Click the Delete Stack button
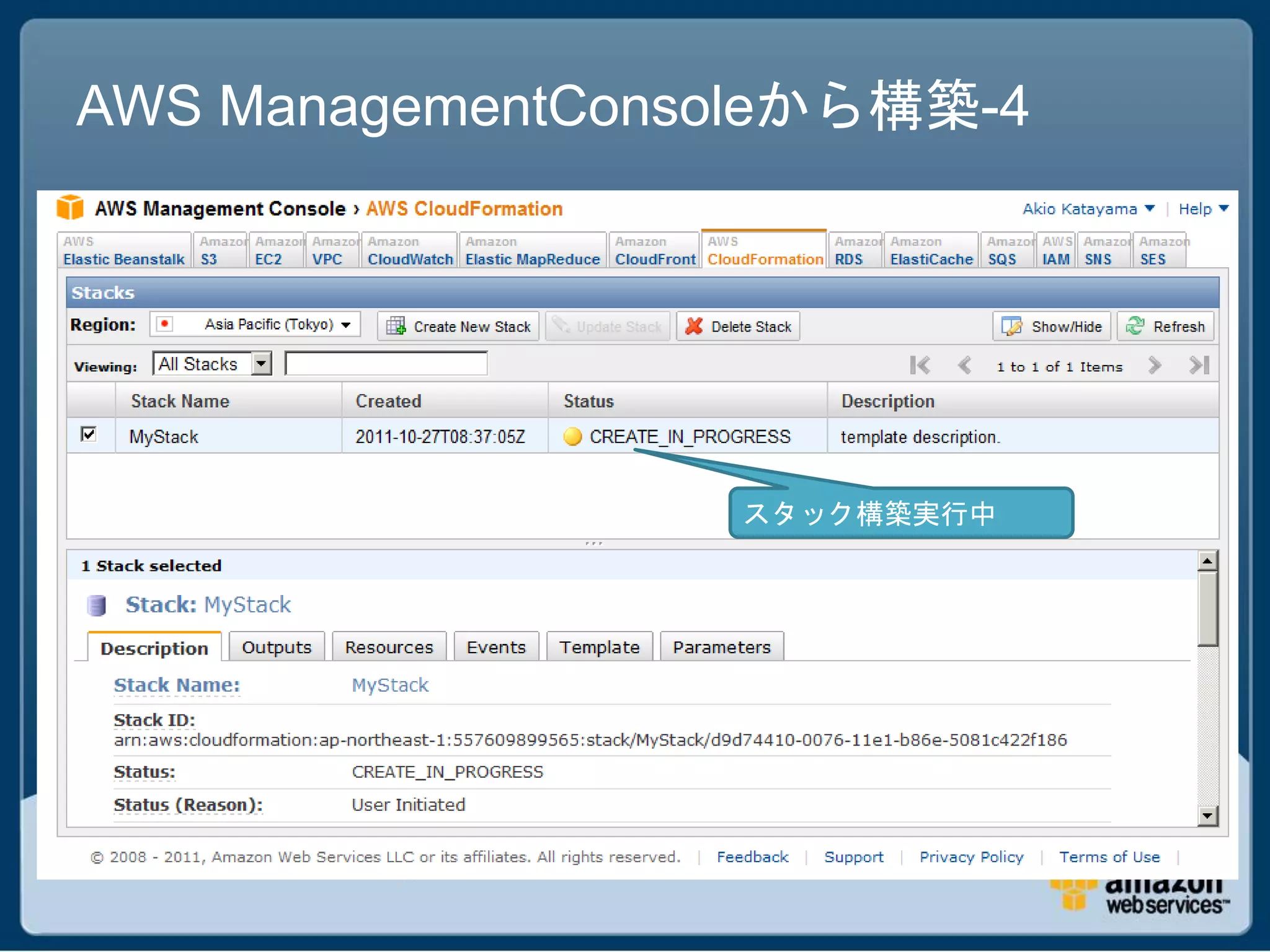The height and width of the screenshot is (952, 1270). (738, 326)
